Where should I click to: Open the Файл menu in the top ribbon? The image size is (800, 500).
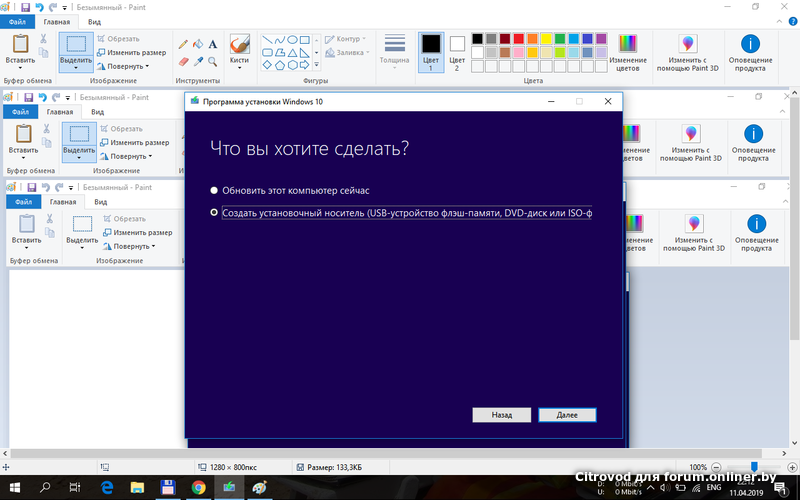[17, 22]
